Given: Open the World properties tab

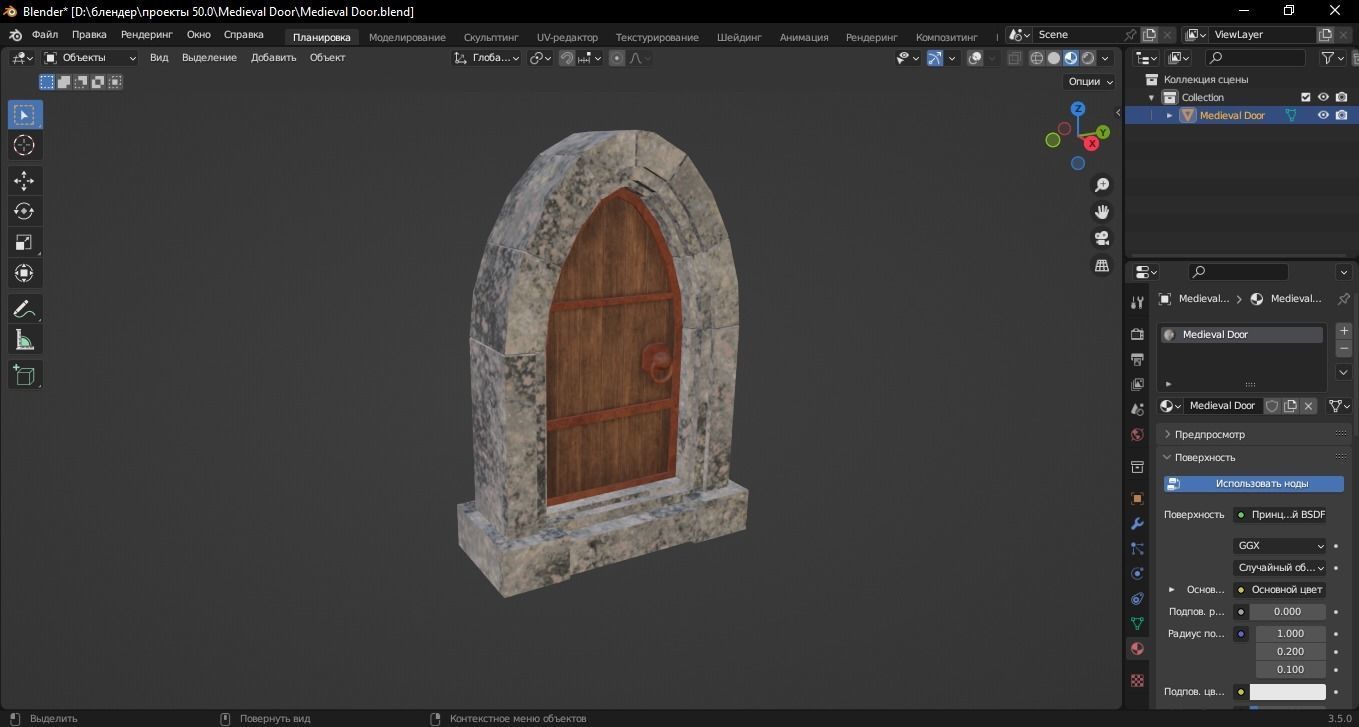Looking at the screenshot, I should click(x=1136, y=434).
